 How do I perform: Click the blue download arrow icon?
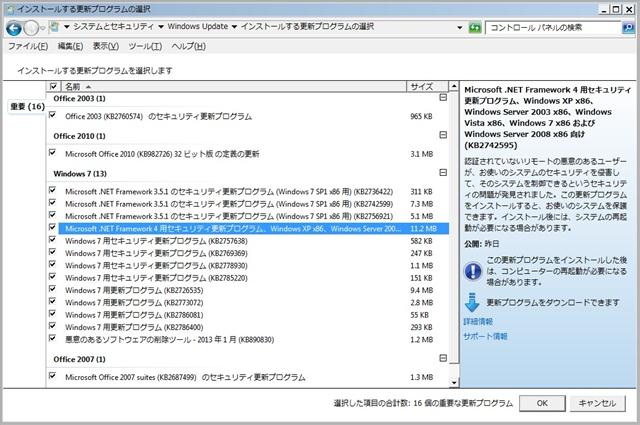(472, 302)
